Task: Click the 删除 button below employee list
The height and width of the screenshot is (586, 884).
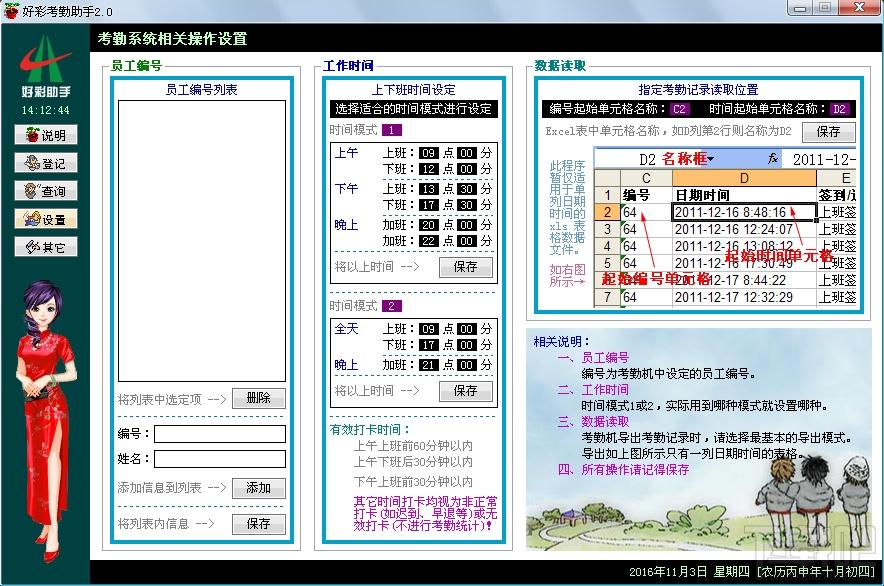Action: (258, 398)
